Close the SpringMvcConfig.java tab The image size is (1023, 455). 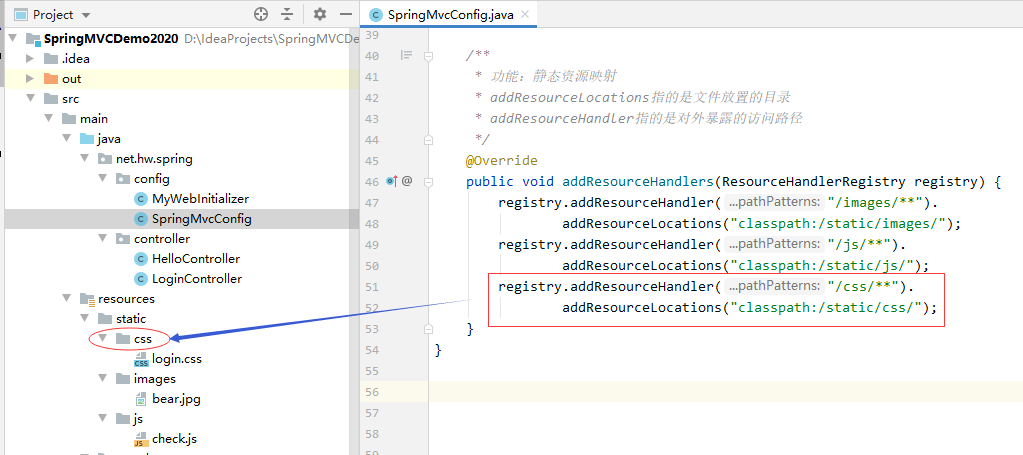click(x=526, y=14)
